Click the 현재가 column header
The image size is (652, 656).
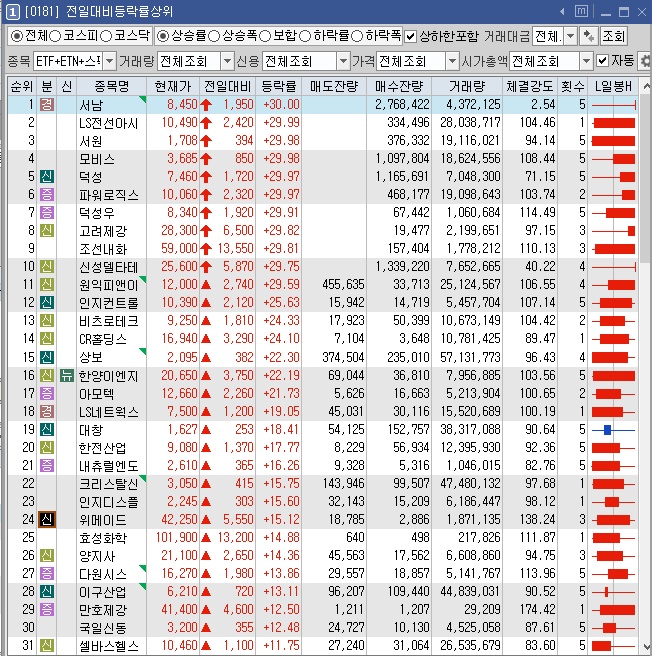pyautogui.click(x=173, y=86)
